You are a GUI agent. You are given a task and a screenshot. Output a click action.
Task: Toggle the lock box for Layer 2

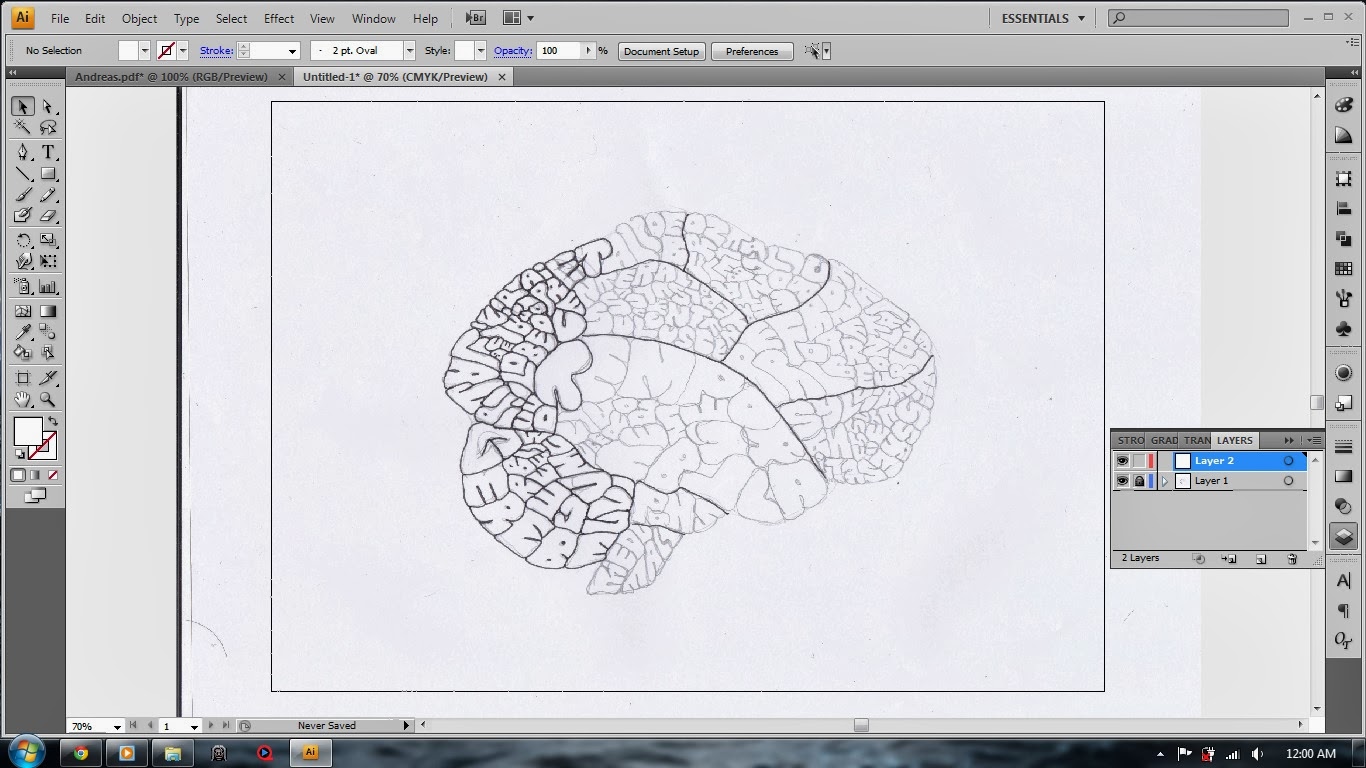click(x=1139, y=461)
